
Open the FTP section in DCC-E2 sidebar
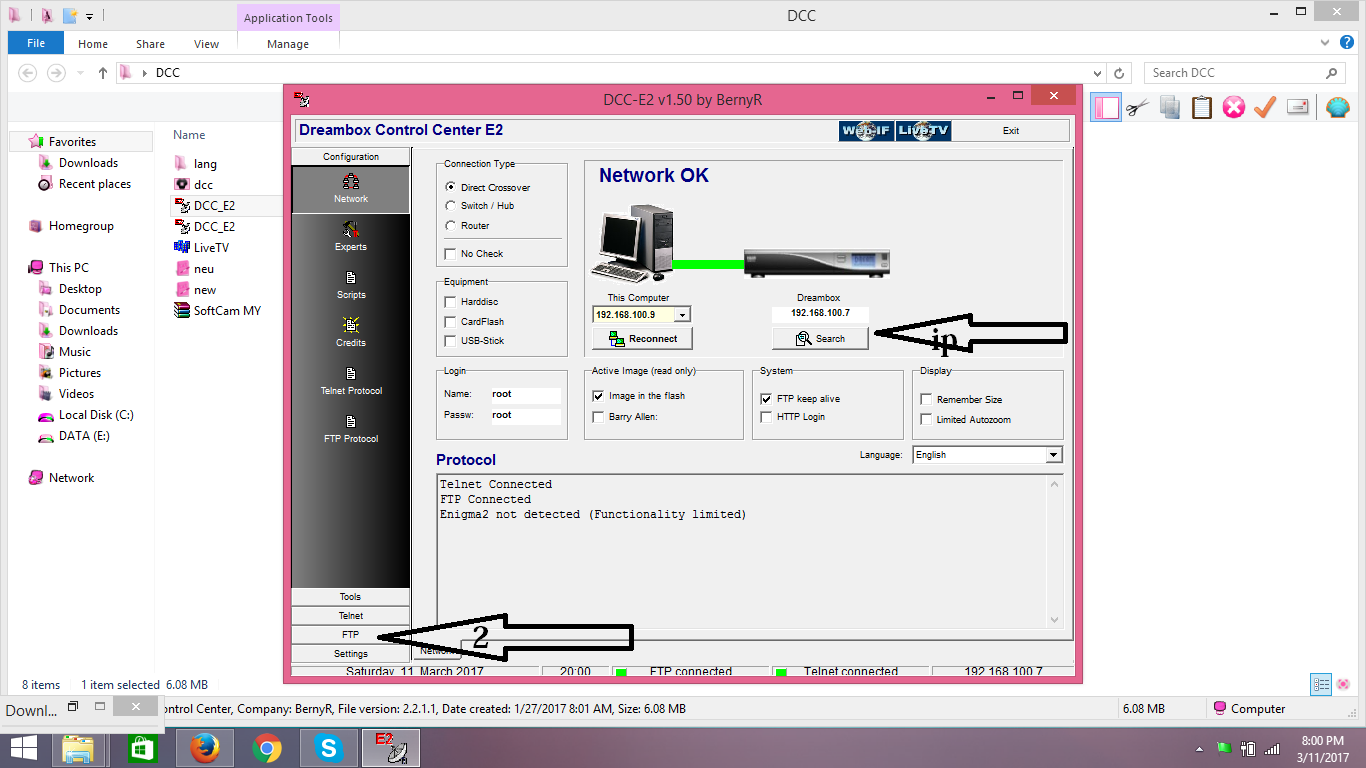(350, 635)
